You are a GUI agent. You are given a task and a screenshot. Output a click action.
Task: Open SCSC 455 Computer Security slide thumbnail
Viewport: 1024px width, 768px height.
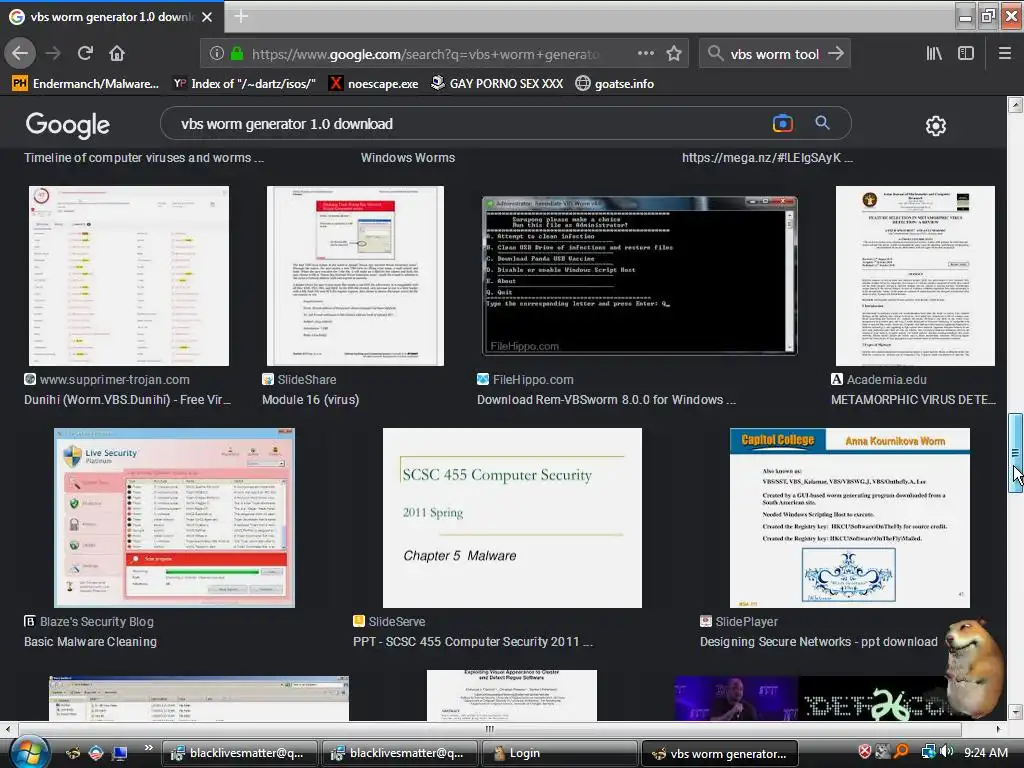pos(512,518)
